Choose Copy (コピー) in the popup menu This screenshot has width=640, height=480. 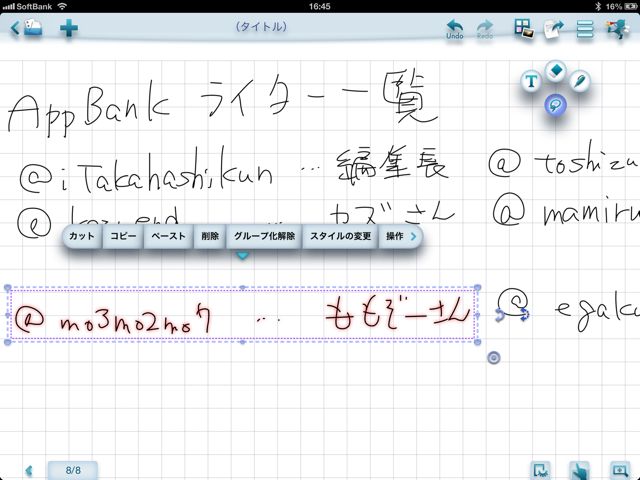point(123,236)
